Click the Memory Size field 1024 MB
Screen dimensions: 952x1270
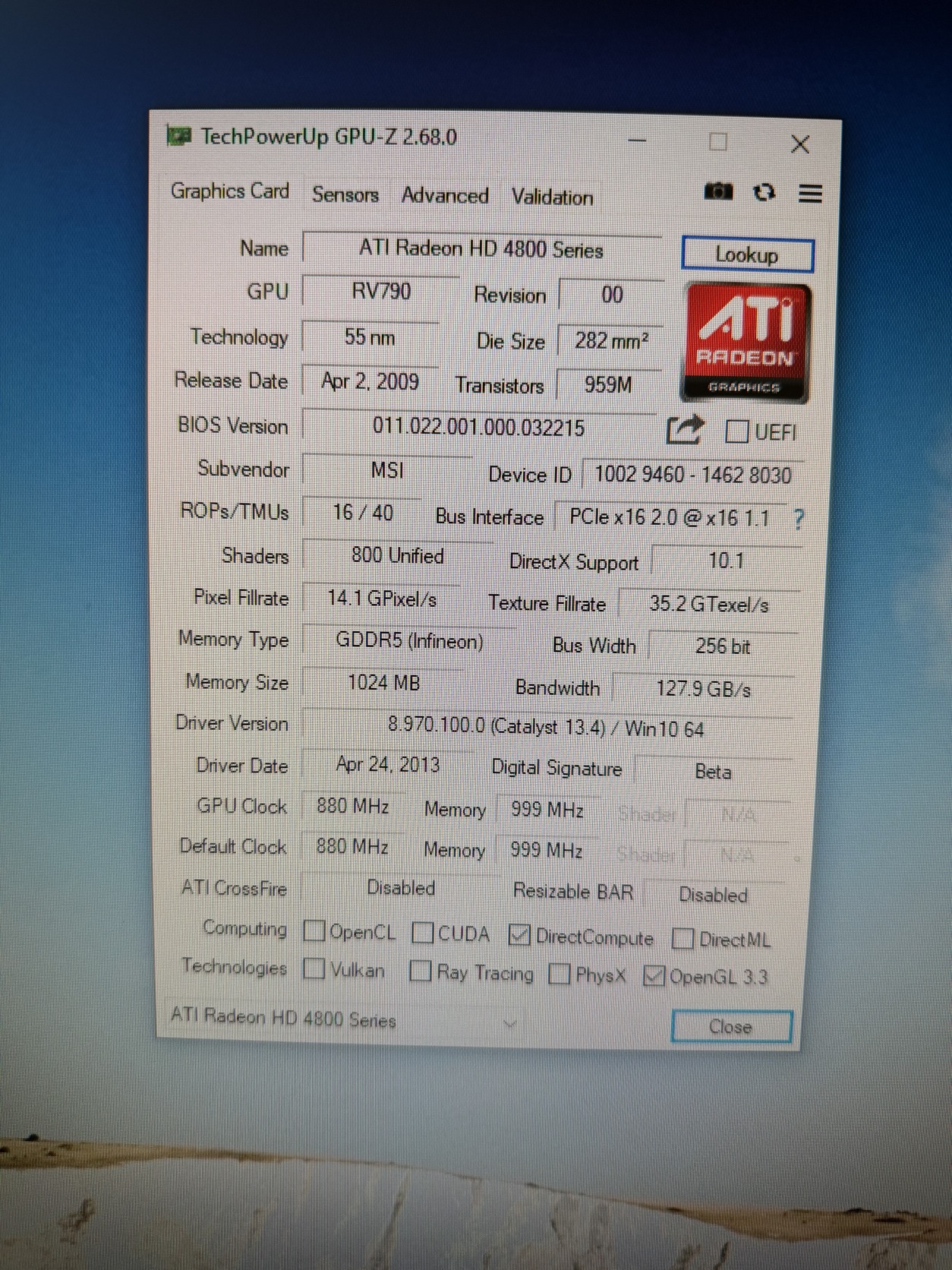383,683
